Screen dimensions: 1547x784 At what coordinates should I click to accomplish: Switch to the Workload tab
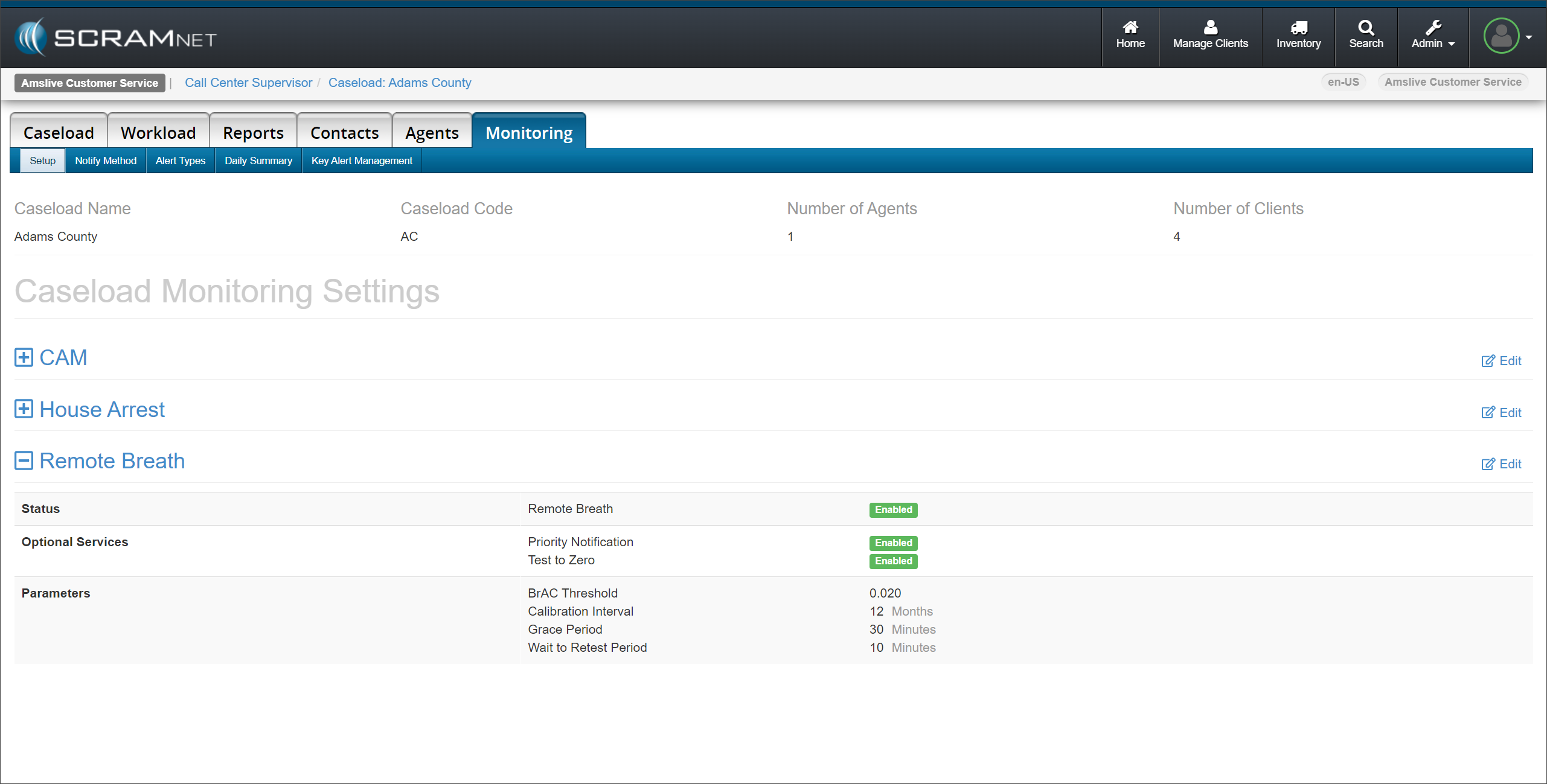click(x=158, y=133)
